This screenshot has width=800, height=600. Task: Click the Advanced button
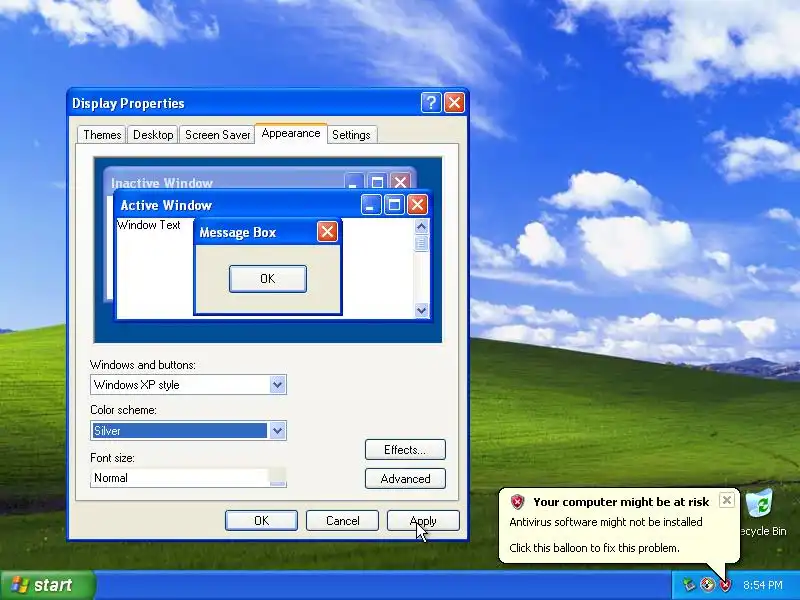(x=405, y=479)
